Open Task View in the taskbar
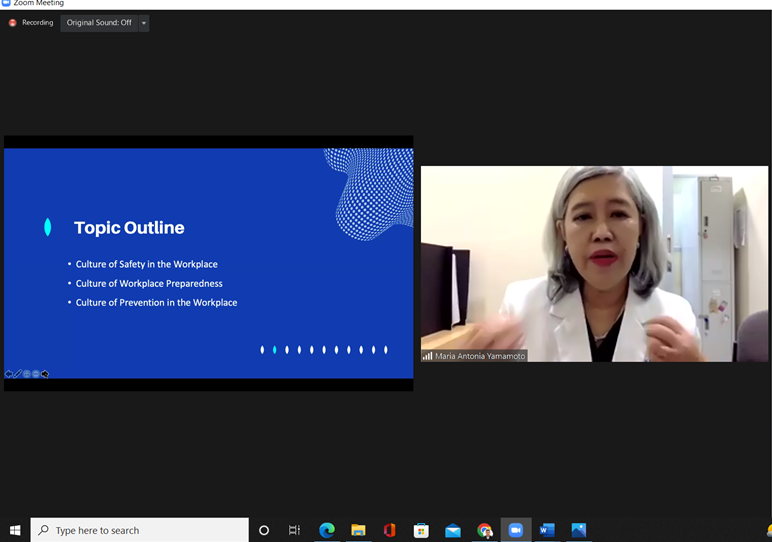The width and height of the screenshot is (772, 542). [x=294, y=530]
